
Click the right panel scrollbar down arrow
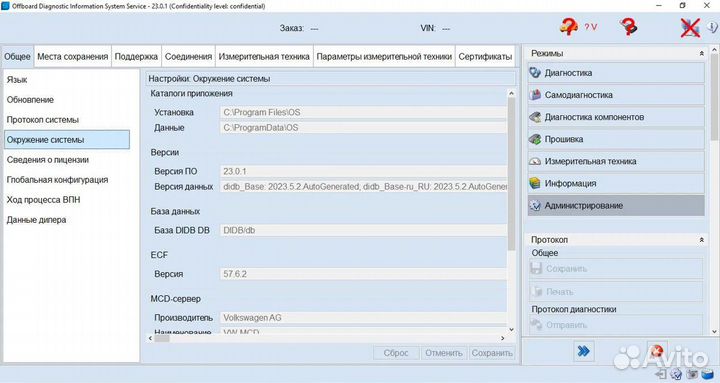click(x=714, y=332)
